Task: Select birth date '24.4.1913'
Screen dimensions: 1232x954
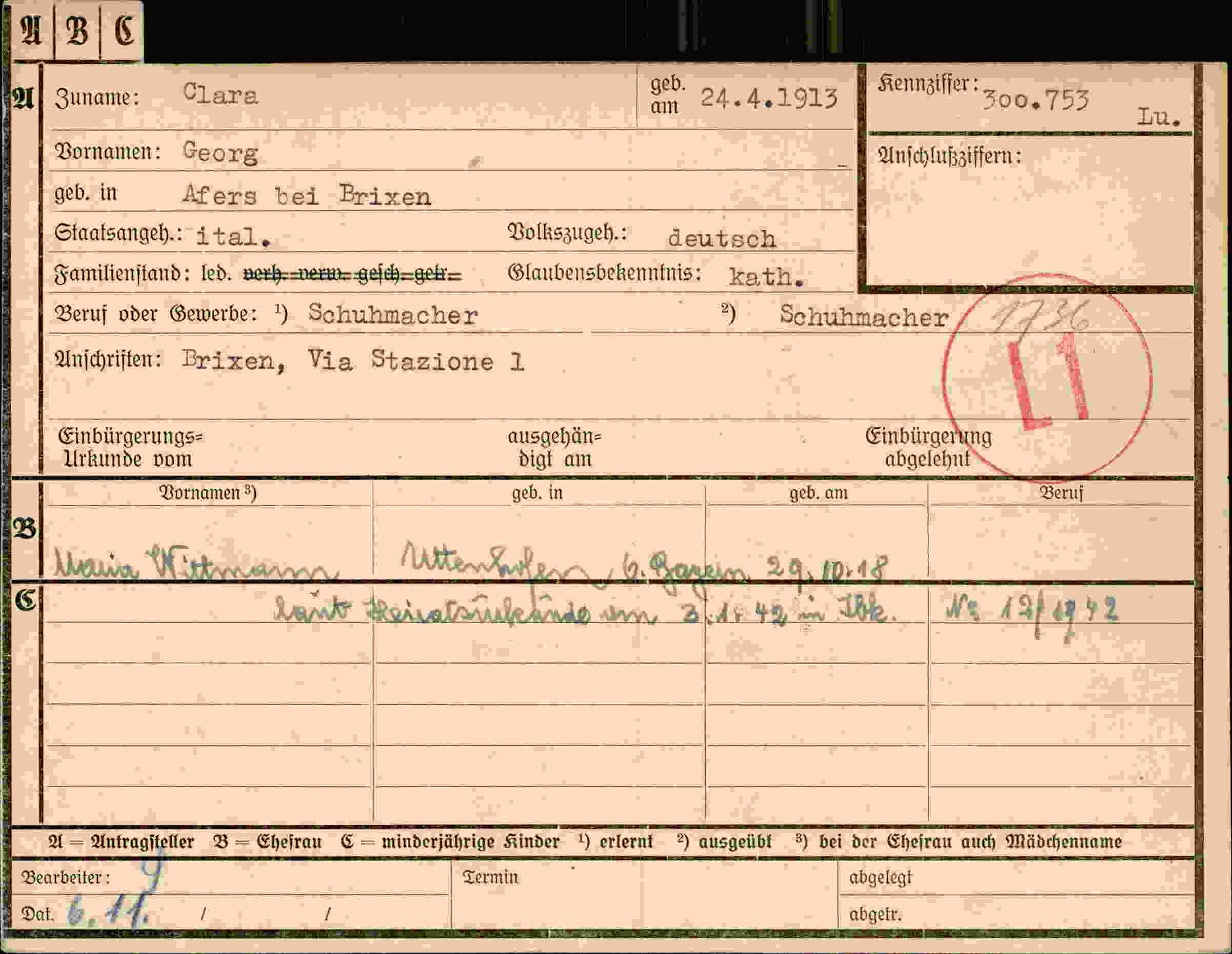Action: click(x=769, y=98)
